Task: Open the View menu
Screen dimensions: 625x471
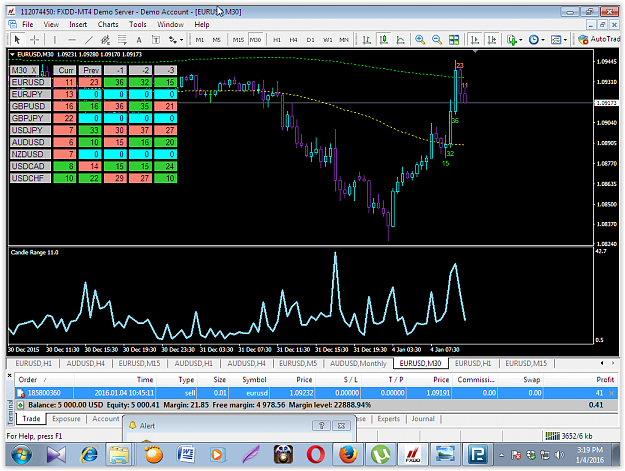Action: (51, 24)
